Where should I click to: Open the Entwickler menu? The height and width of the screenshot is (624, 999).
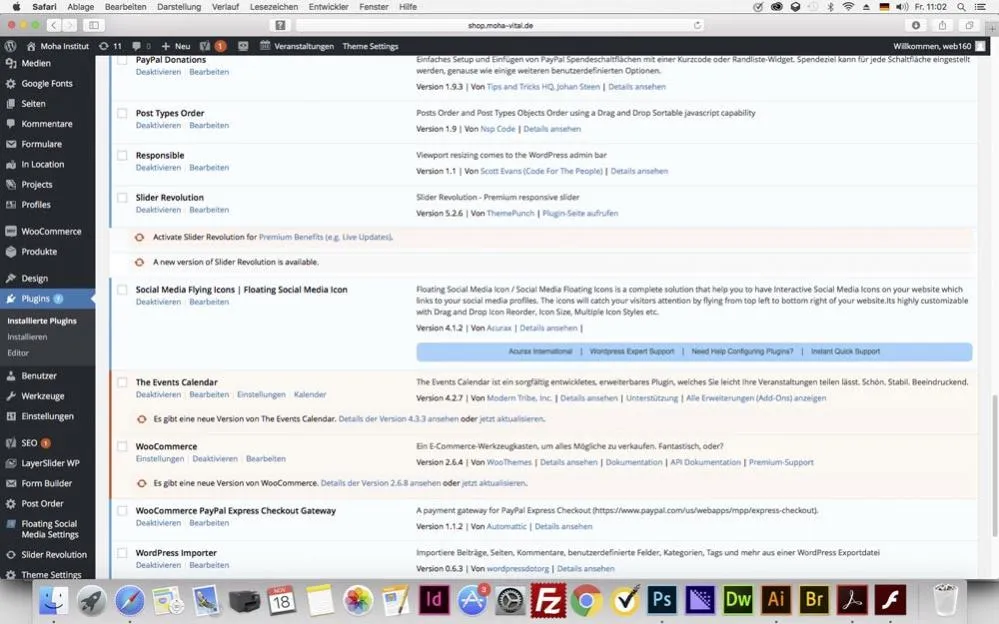(328, 6)
